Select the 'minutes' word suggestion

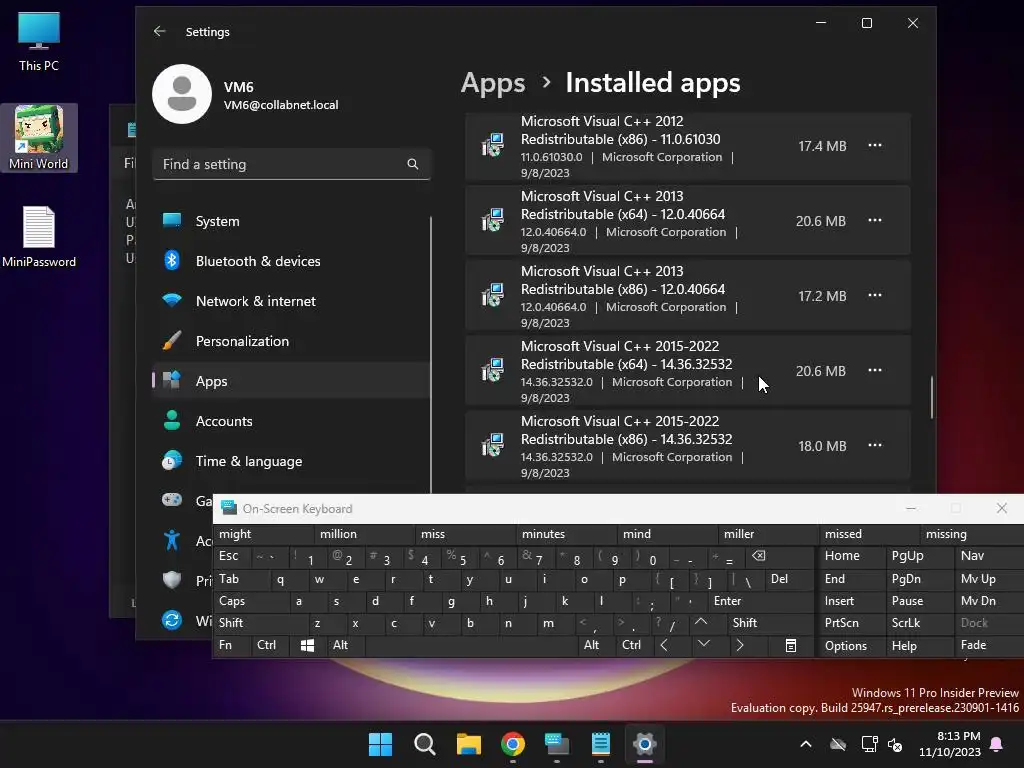click(x=566, y=534)
